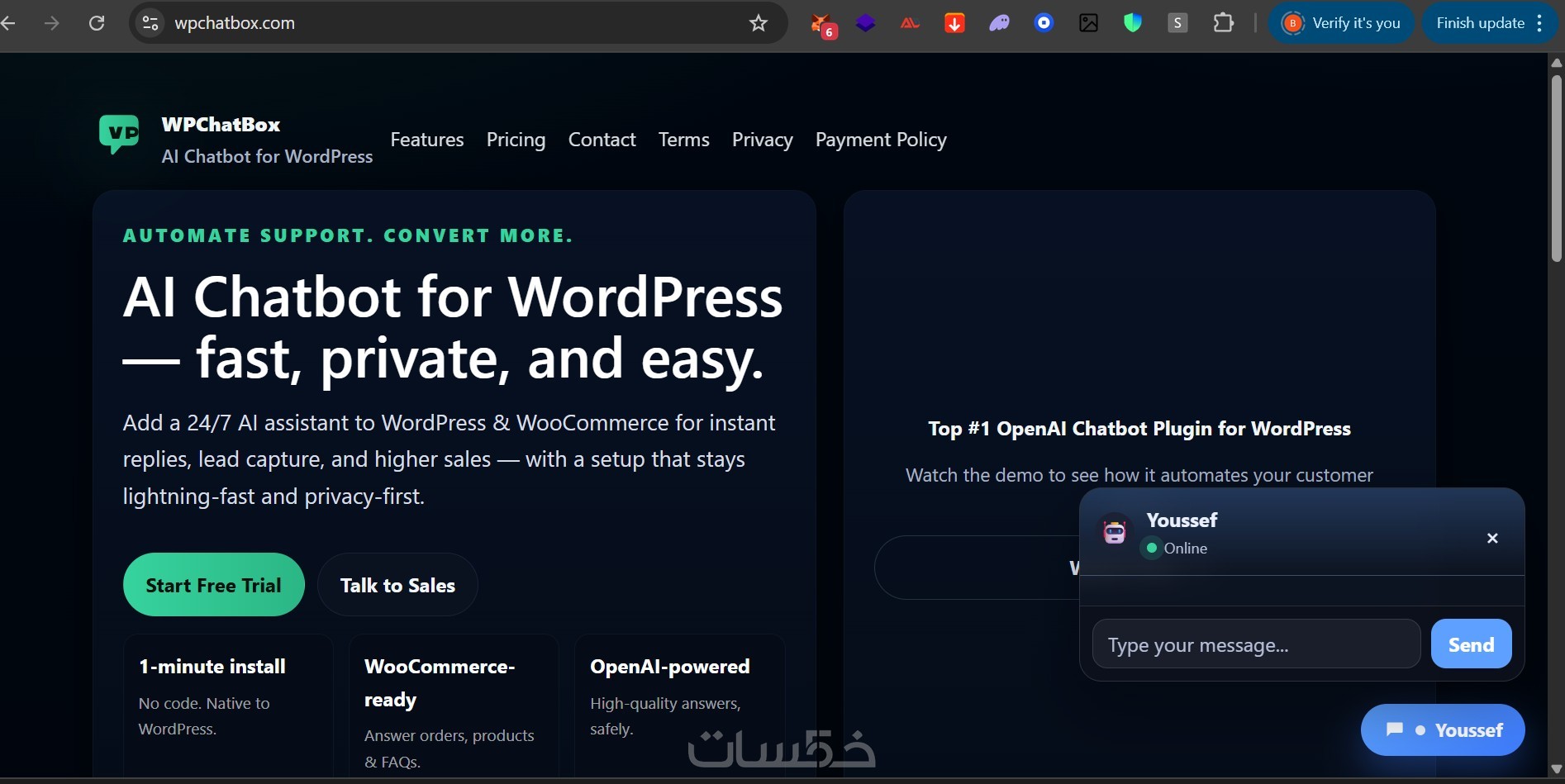This screenshot has width=1565, height=784.
Task: View the Terms page
Action: pyautogui.click(x=683, y=140)
